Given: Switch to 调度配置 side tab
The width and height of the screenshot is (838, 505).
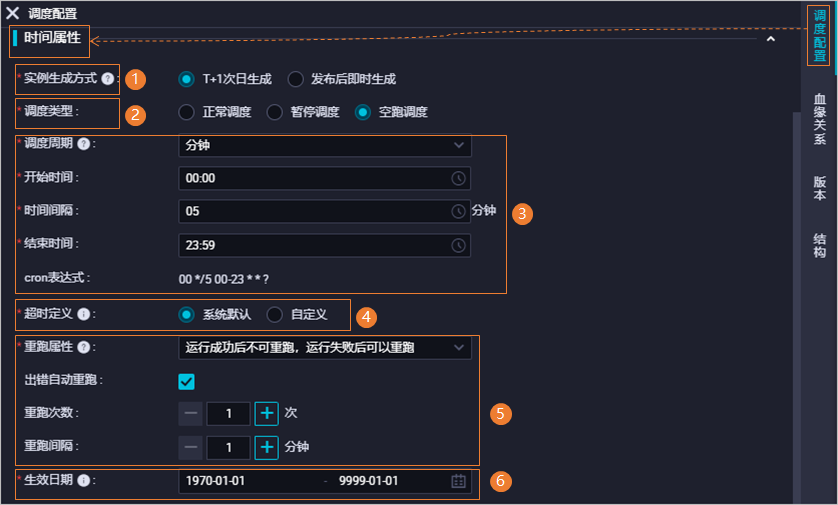Looking at the screenshot, I should tap(819, 36).
